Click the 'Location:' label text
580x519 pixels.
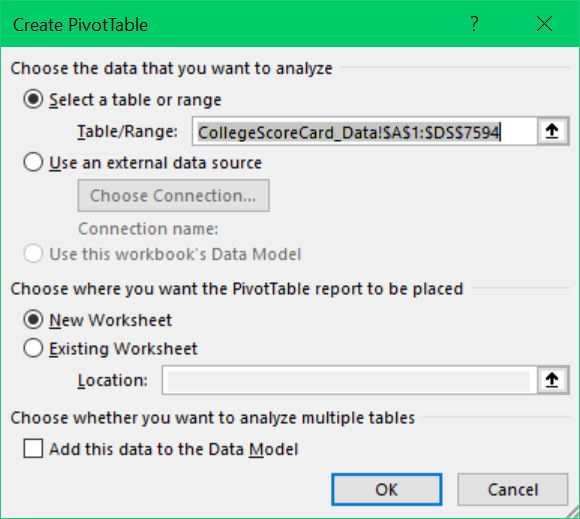pyautogui.click(x=112, y=380)
